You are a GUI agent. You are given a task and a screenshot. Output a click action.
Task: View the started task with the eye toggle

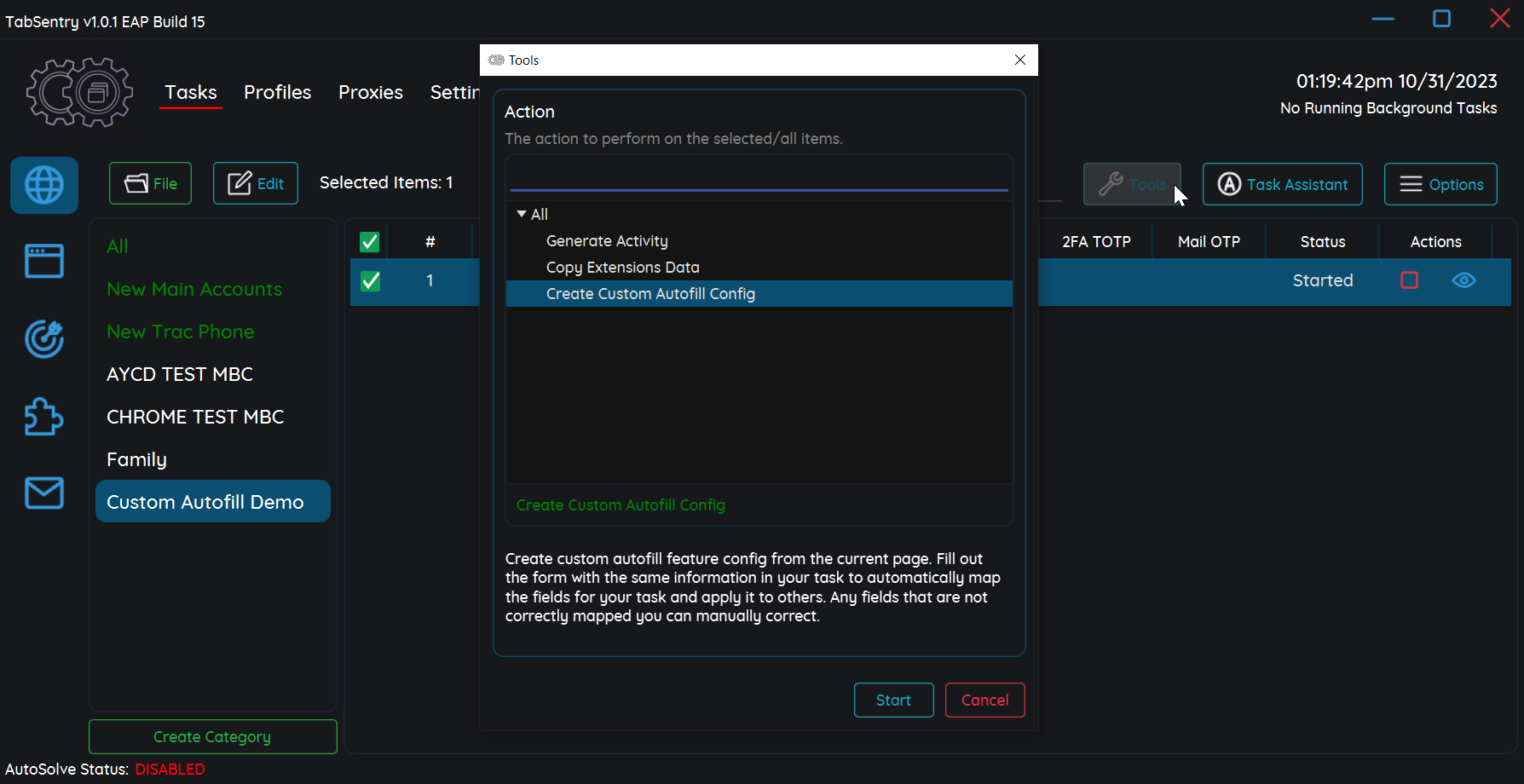click(1463, 280)
